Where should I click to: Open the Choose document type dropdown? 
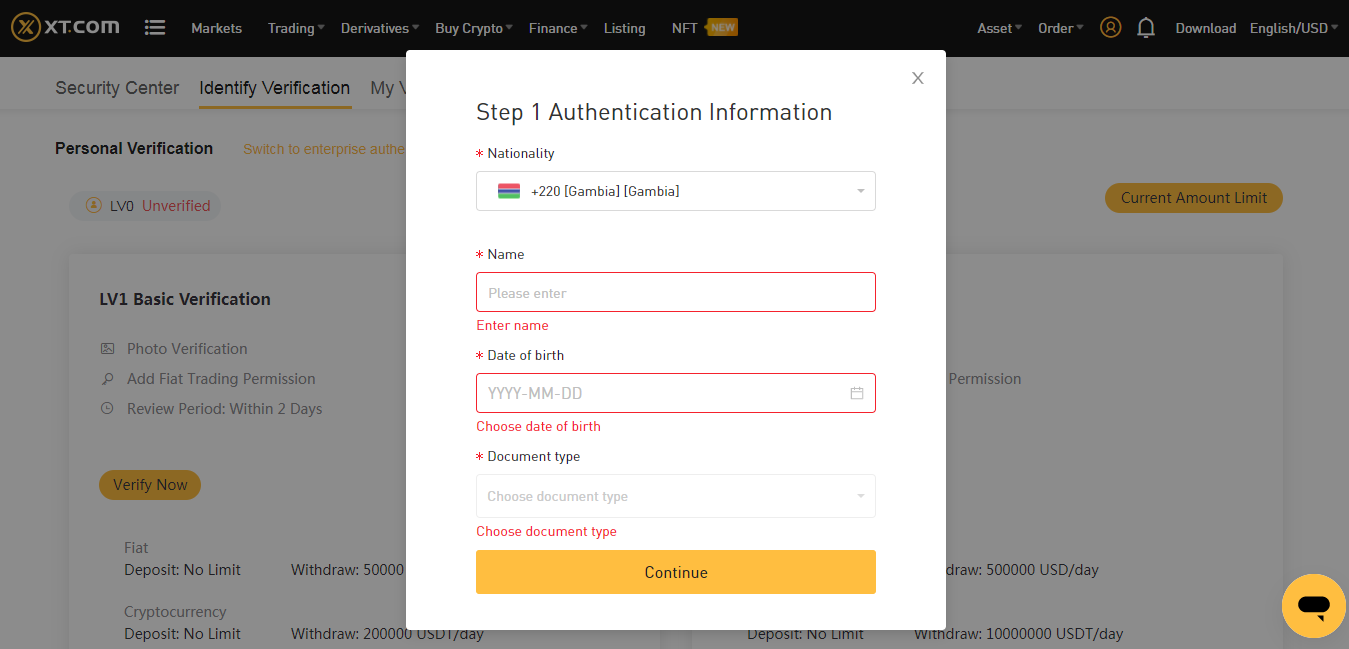click(x=675, y=496)
